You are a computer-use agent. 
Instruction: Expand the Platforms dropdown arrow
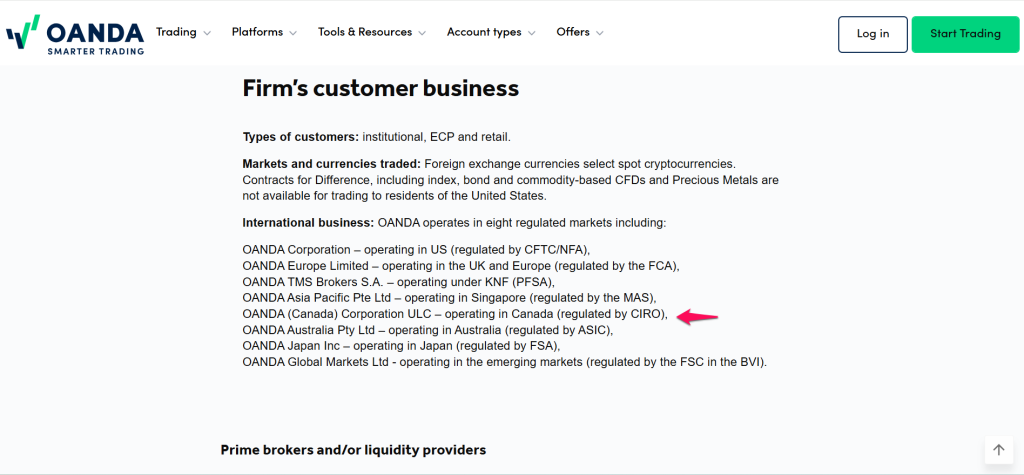click(x=293, y=33)
